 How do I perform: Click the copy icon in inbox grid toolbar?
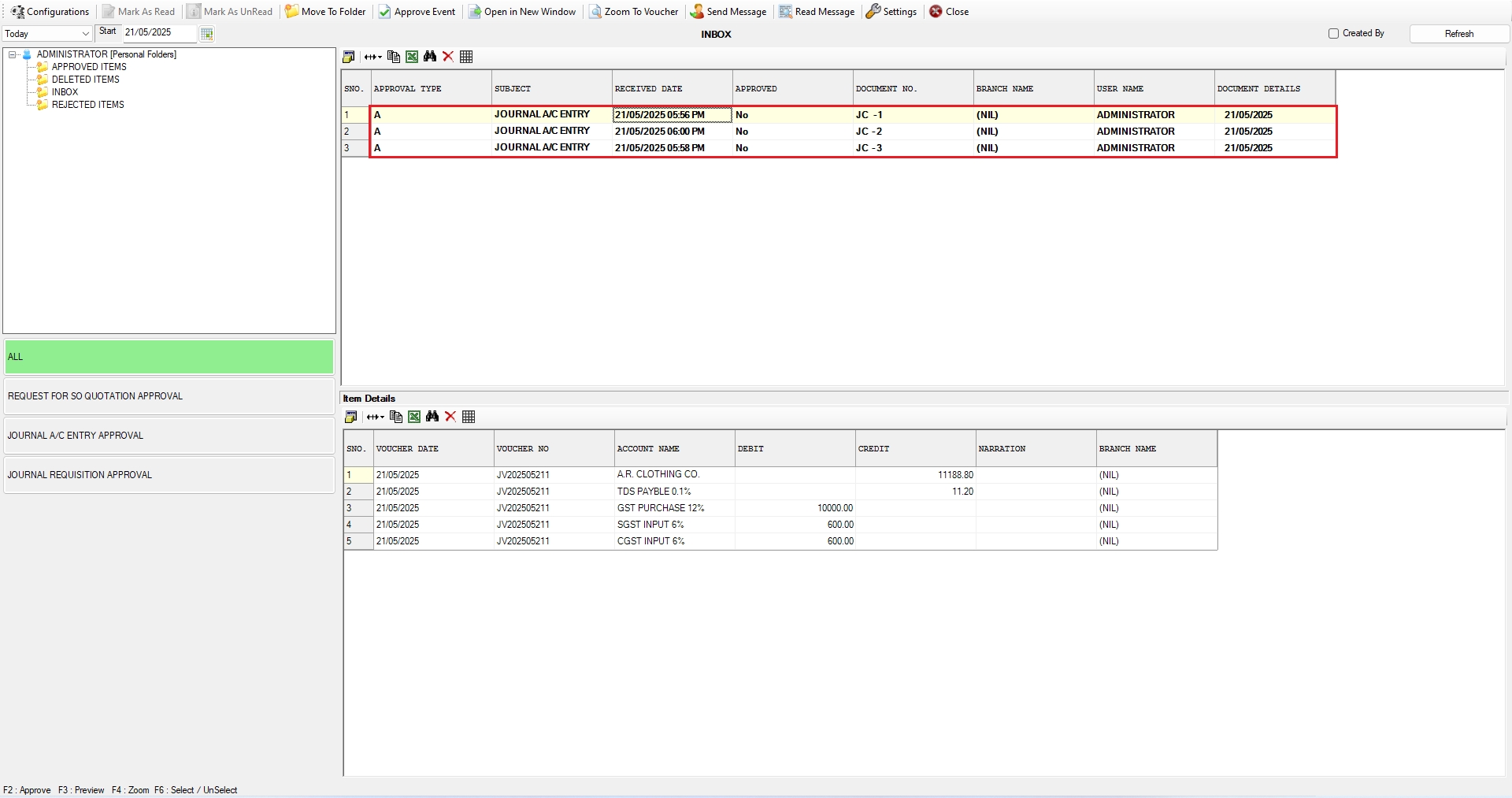pos(394,57)
